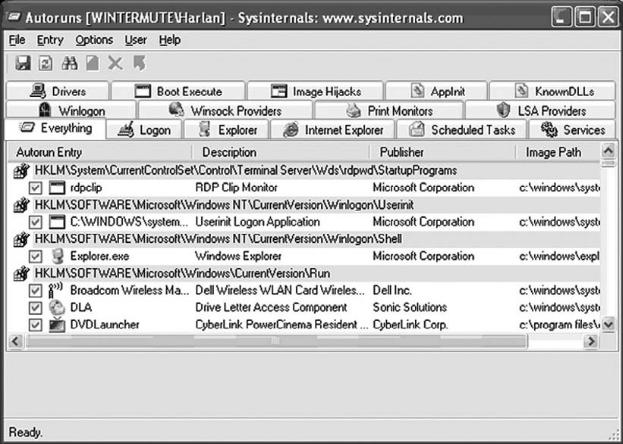Switch to the Image Hijacks tab
This screenshot has width=623, height=444.
coord(315,91)
